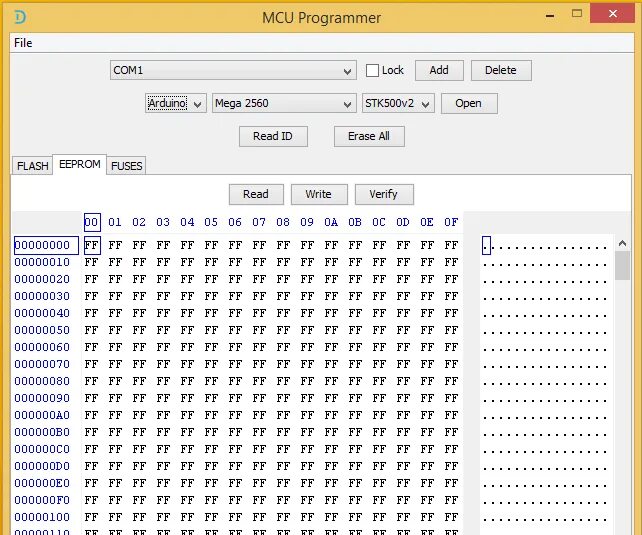Select address row 00000080

(42, 381)
